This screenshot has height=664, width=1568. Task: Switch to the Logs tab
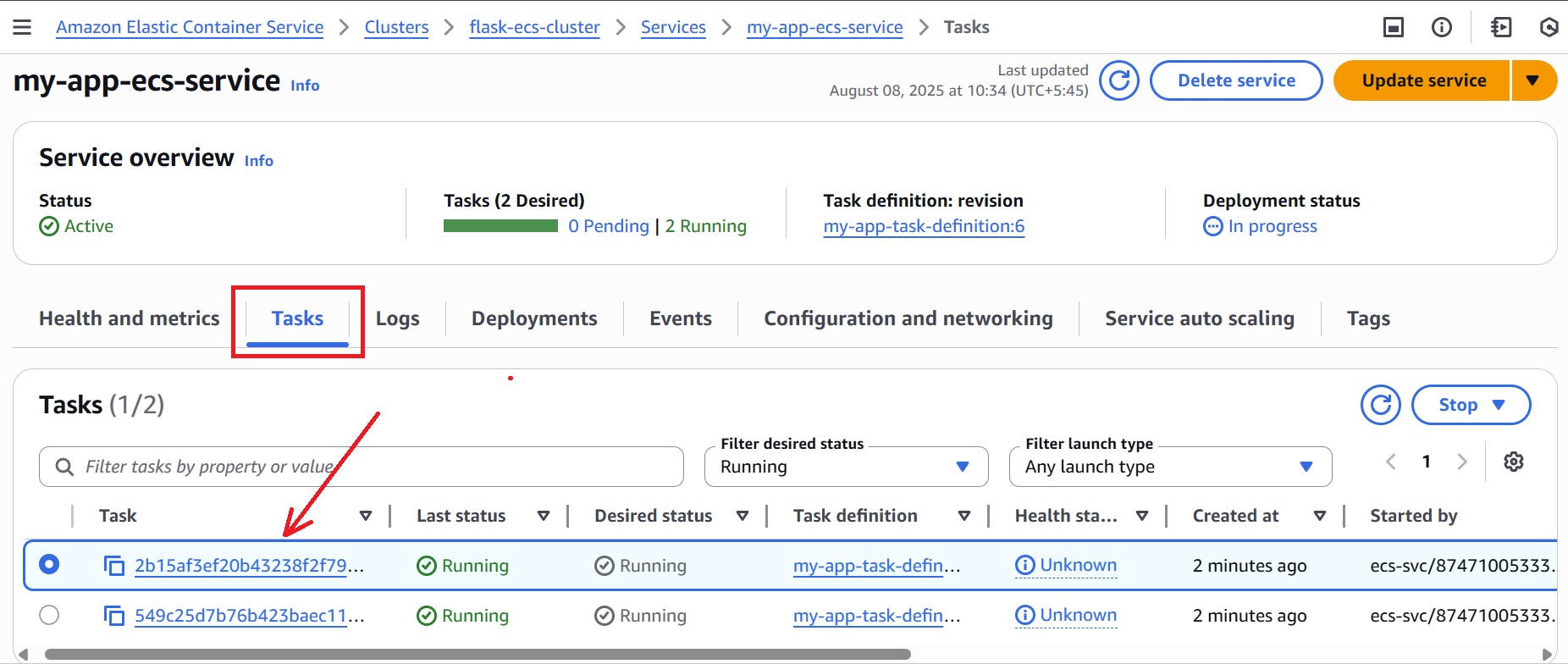397,318
